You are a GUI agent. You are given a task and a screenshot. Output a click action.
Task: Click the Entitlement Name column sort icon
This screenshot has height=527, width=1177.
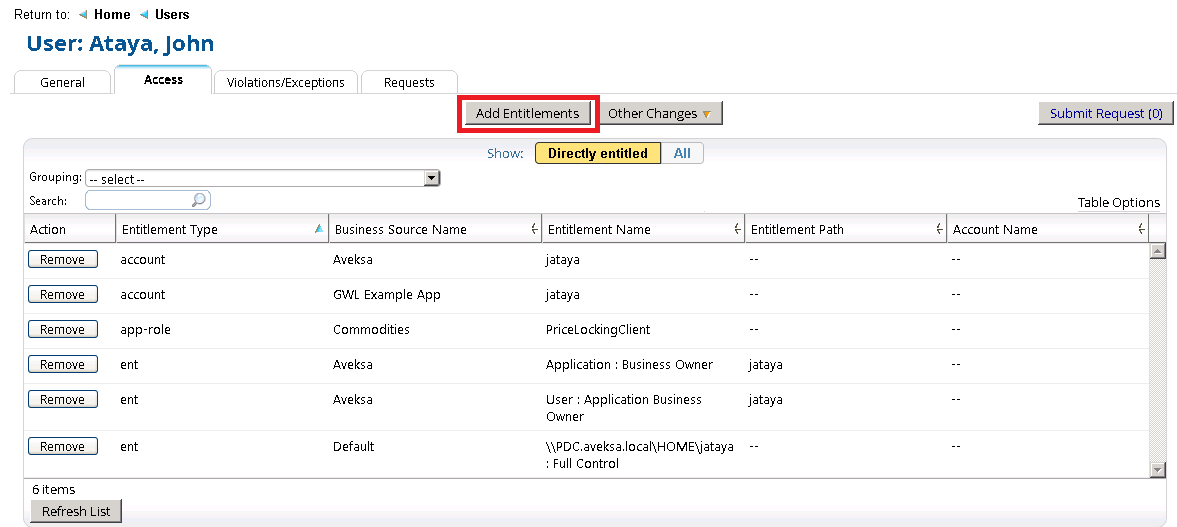click(x=738, y=230)
